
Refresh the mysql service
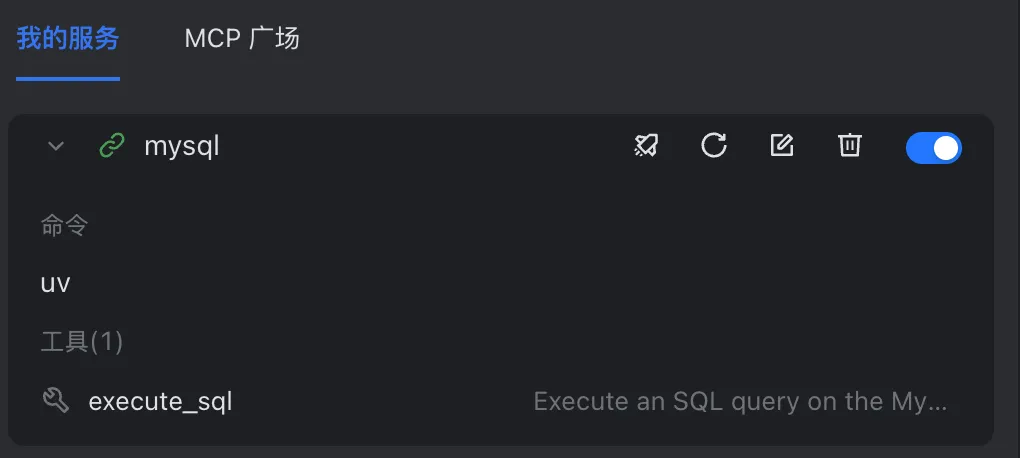click(714, 146)
